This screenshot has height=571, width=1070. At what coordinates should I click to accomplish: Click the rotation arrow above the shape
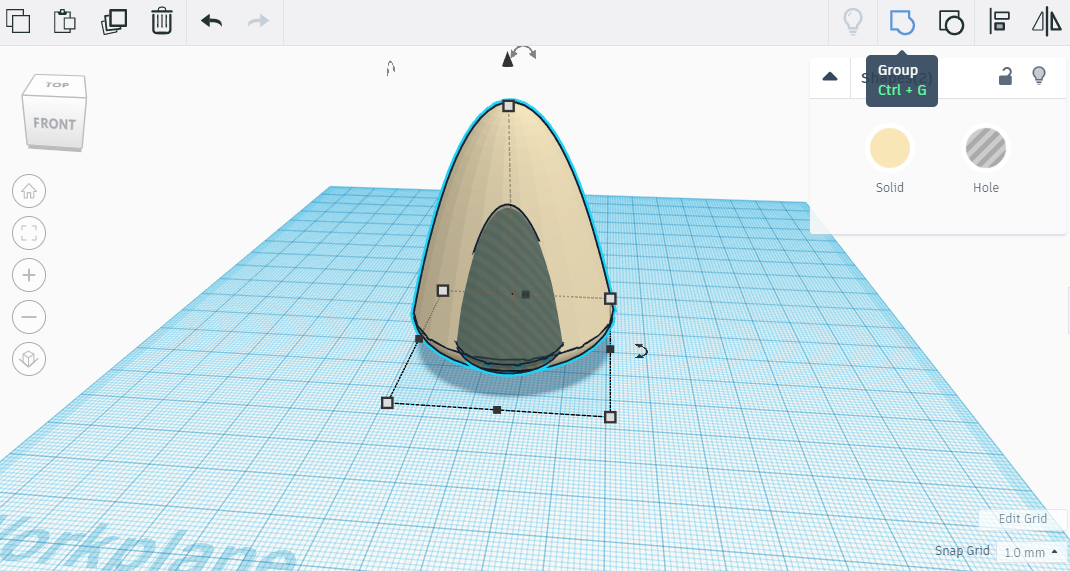524,53
